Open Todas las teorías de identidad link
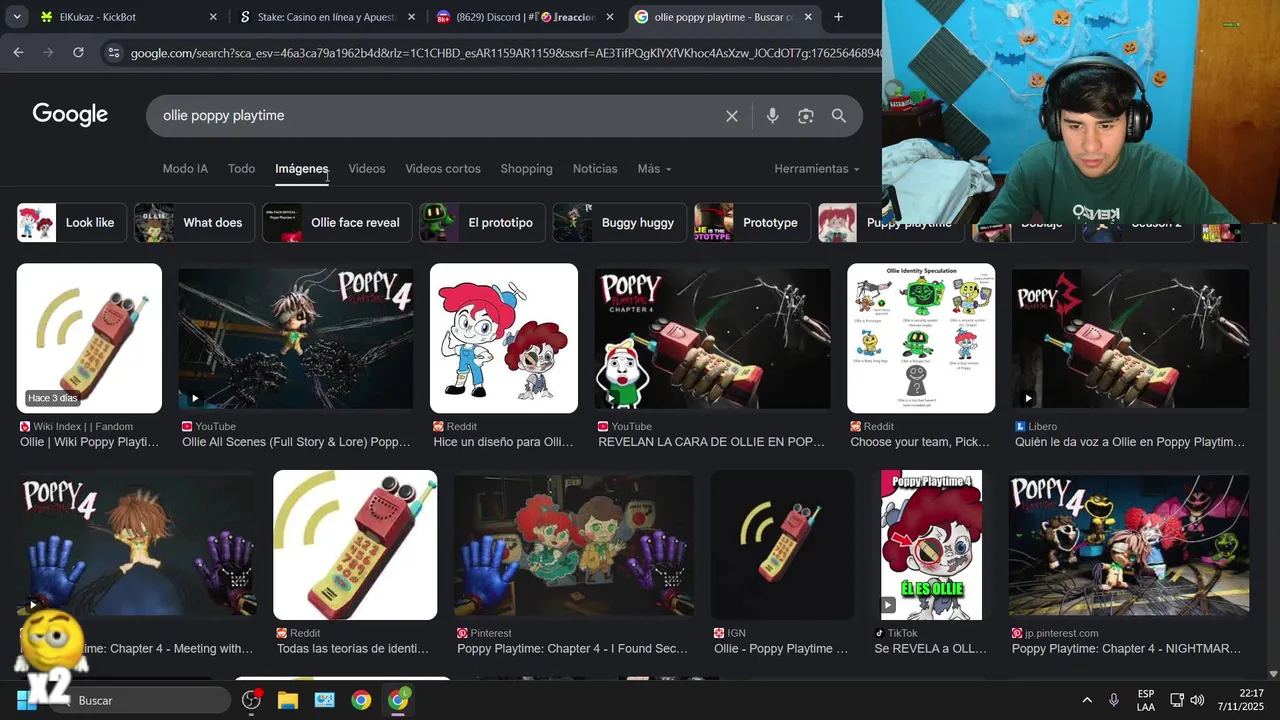 tap(353, 649)
